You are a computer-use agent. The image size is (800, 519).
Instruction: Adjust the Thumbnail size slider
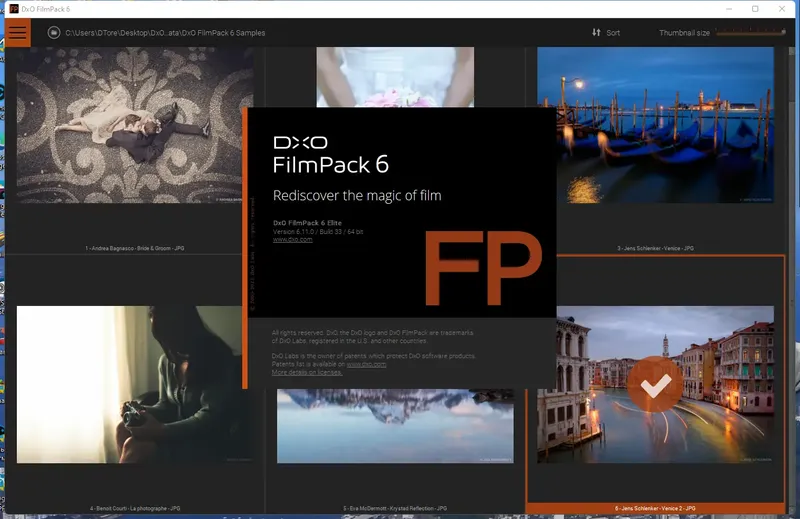751,32
